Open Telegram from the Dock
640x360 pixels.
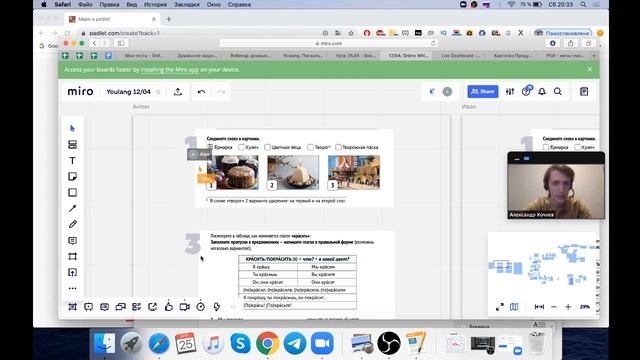coord(295,343)
